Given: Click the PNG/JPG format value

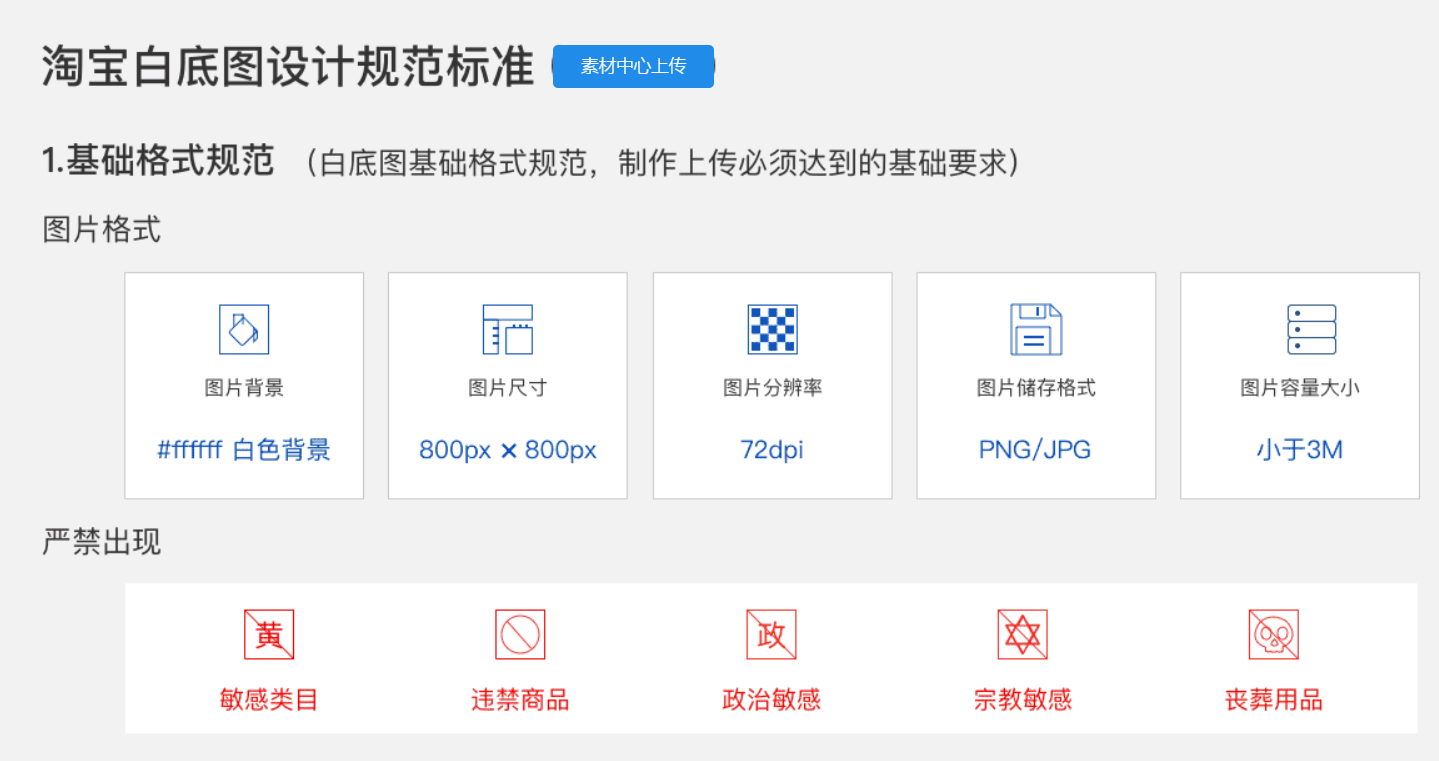Looking at the screenshot, I should (1035, 450).
